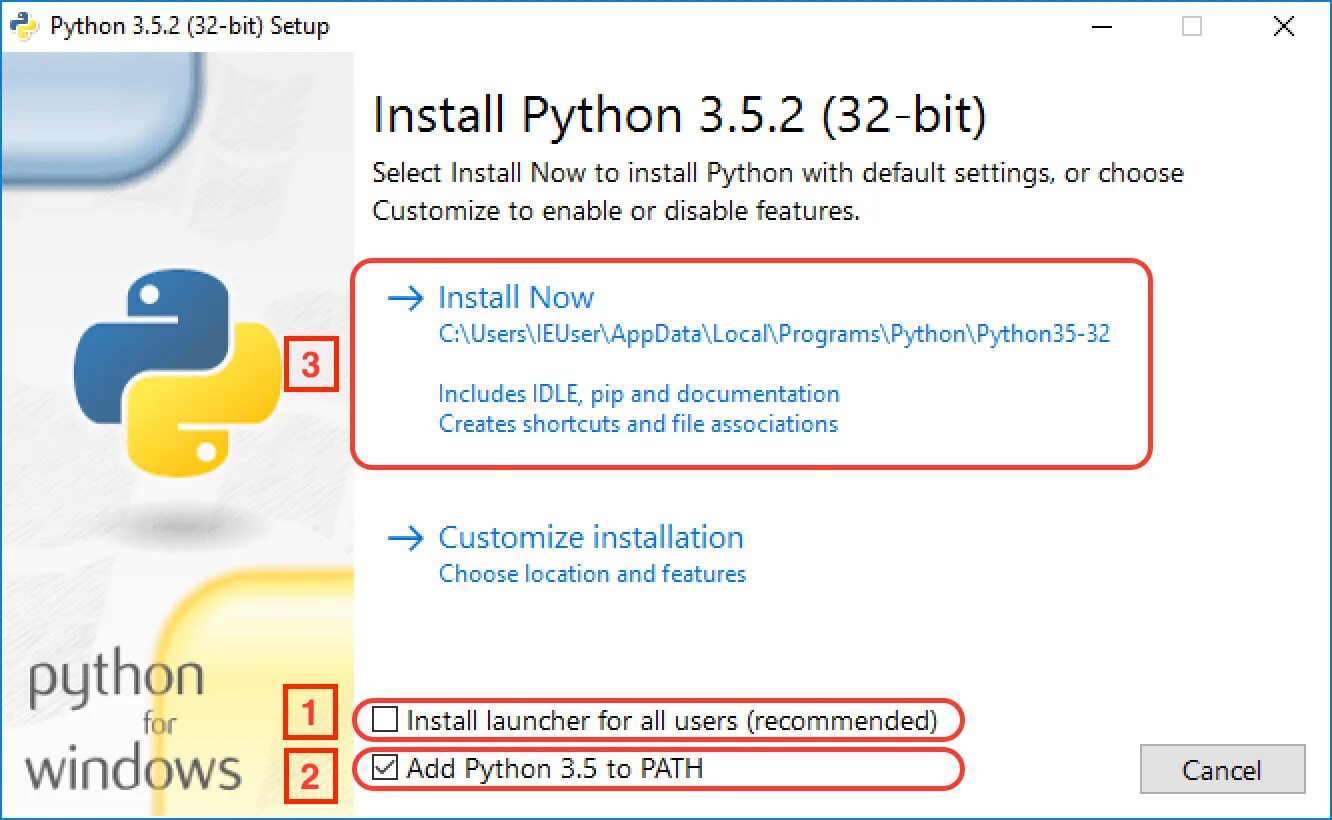Start setup via the Install Now title
Viewport: 1332px width, 820px height.
pos(516,298)
